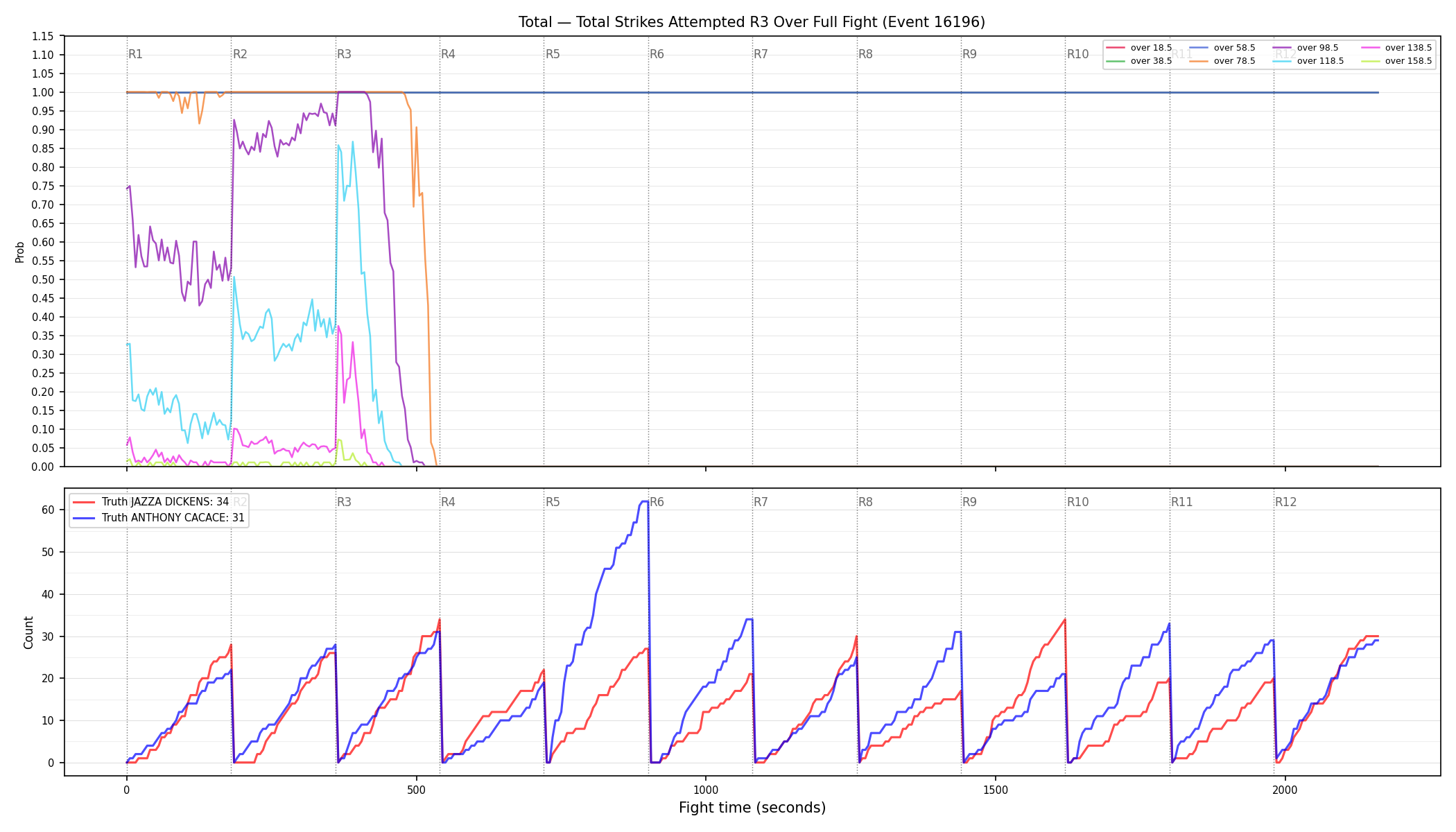Screen dimensions: 1456x832
Task: Click the 60 tick on the Count axis
Action: coord(48,510)
